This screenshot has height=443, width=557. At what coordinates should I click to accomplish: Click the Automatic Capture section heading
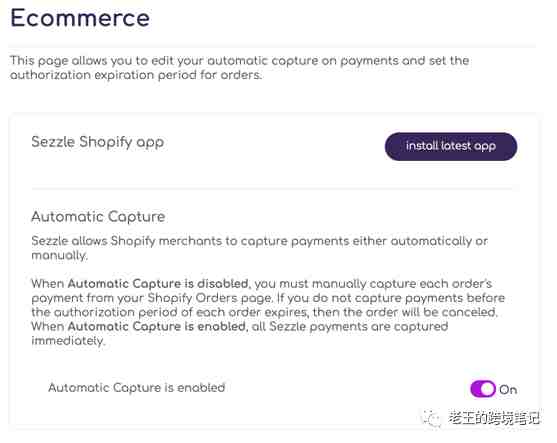[98, 217]
